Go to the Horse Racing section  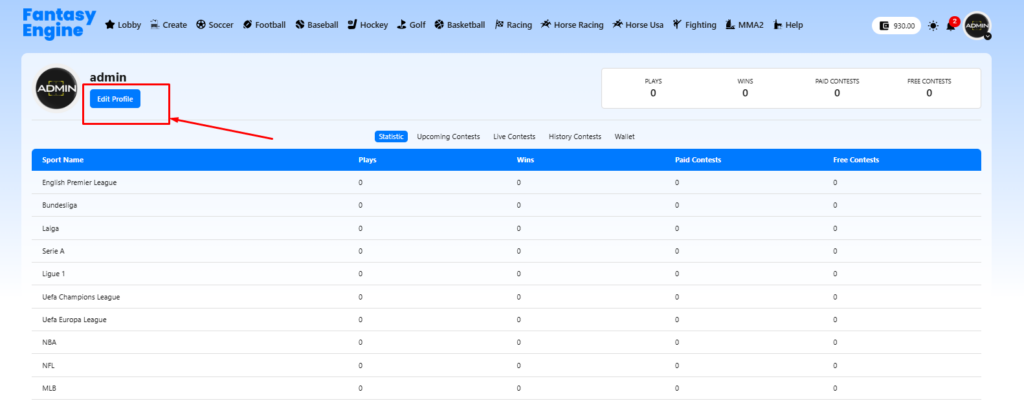573,24
